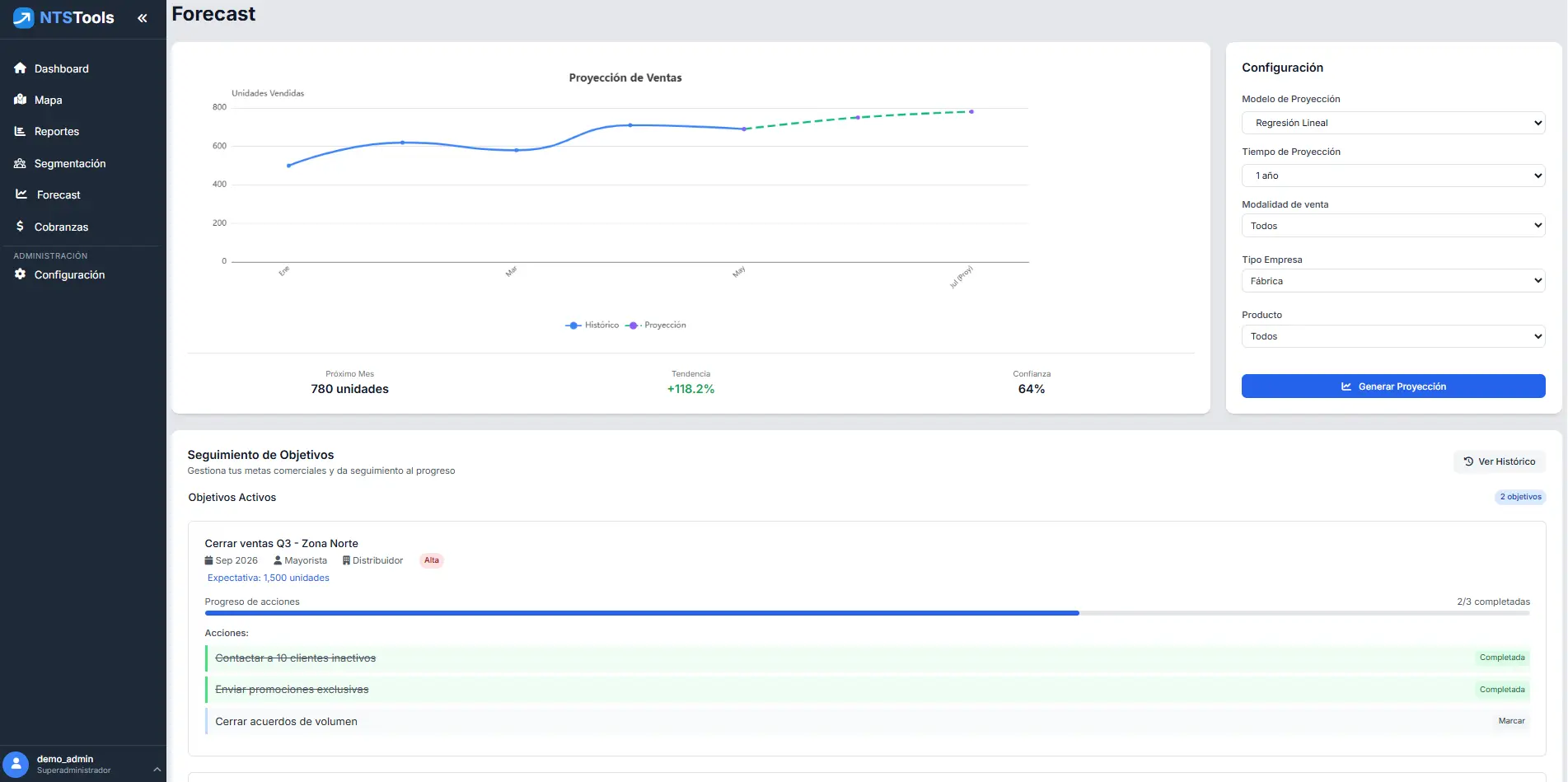The image size is (1568, 782).
Task: Open the Forecast menu item
Action: click(59, 195)
